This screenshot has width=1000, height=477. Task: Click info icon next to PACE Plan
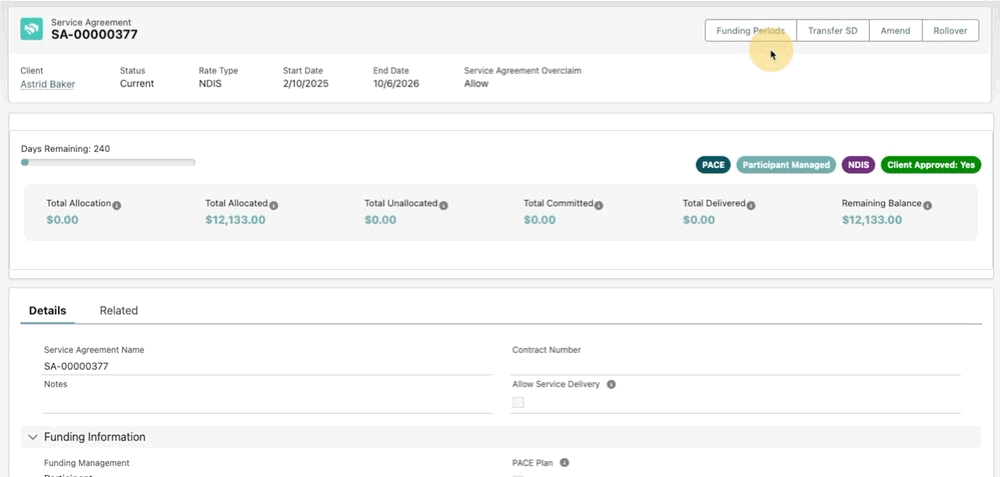coord(564,463)
